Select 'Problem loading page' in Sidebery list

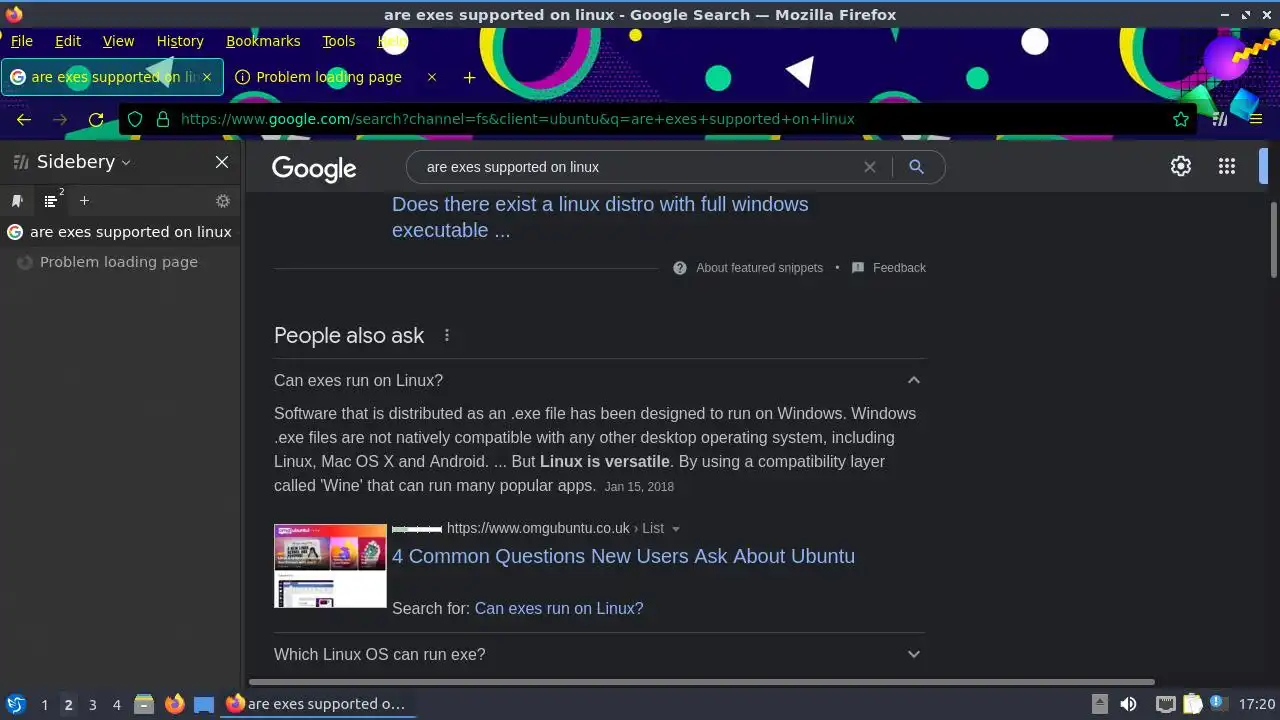click(x=122, y=262)
